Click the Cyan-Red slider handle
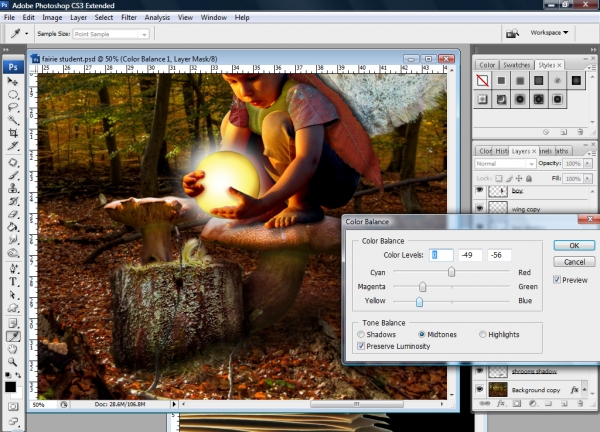Viewport: 600px width, 432px height. click(452, 272)
